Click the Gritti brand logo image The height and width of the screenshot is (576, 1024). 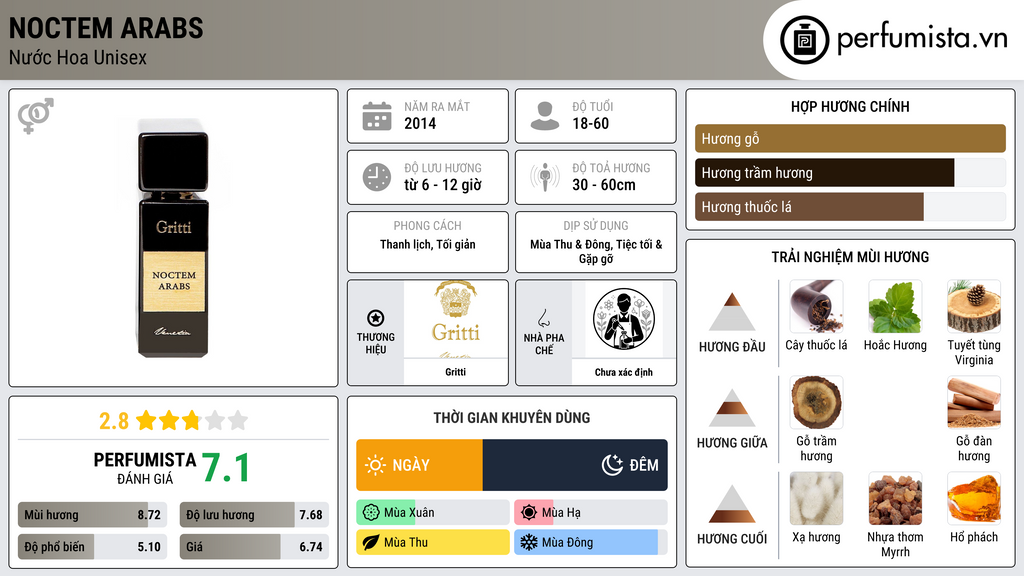(456, 319)
